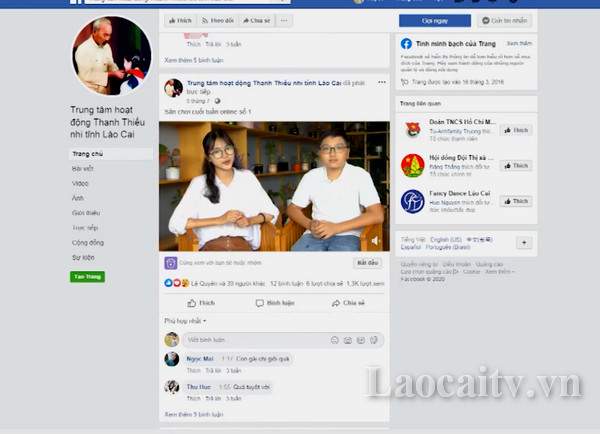Click Xem thêm in page transparency box
This screenshot has height=434, width=600.
tap(519, 43)
